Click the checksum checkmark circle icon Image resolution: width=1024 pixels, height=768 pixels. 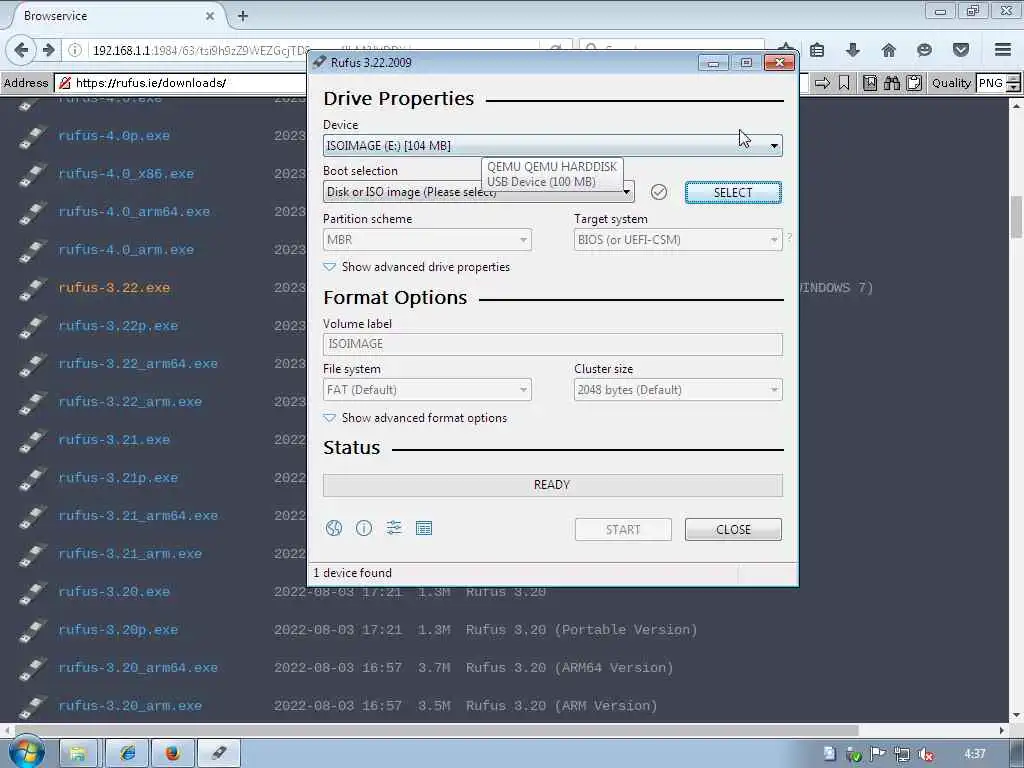click(x=659, y=192)
